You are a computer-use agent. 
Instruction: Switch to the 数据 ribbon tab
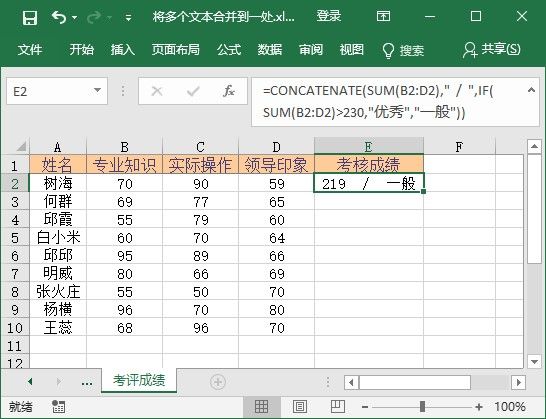coord(270,49)
